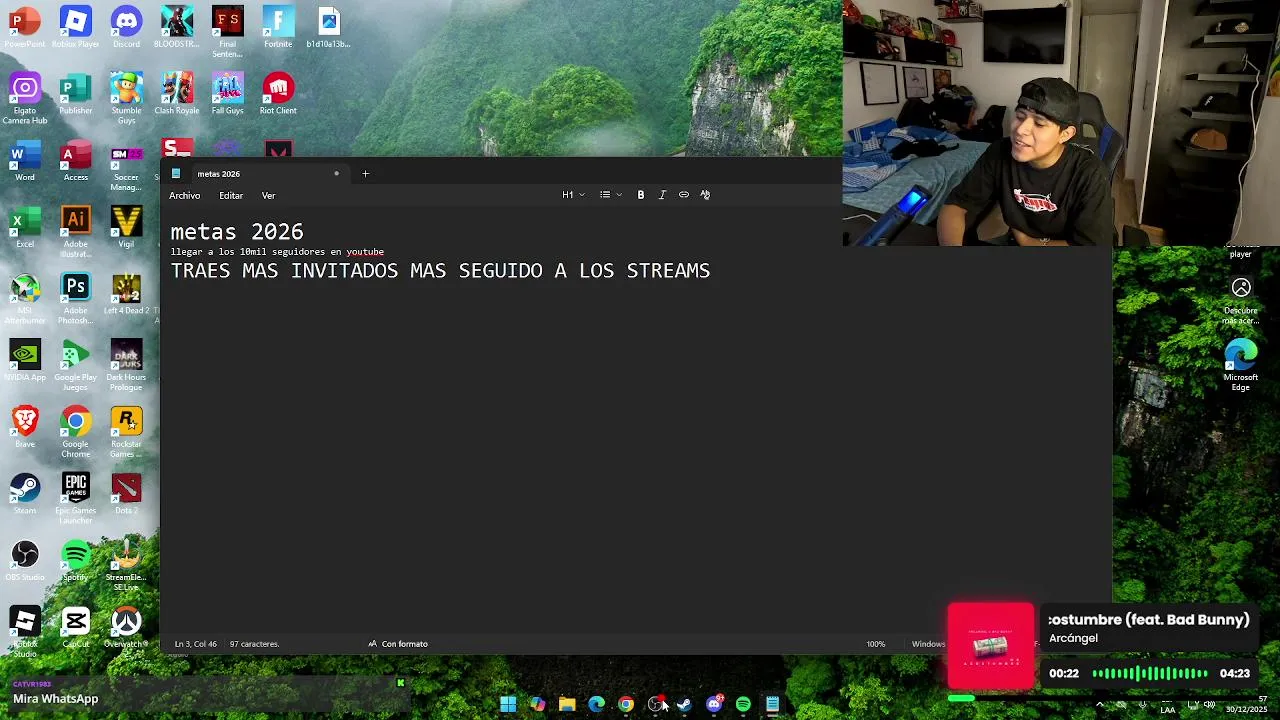Close the metas 2026 tab via its dot
1280x720 pixels.
tap(336, 174)
